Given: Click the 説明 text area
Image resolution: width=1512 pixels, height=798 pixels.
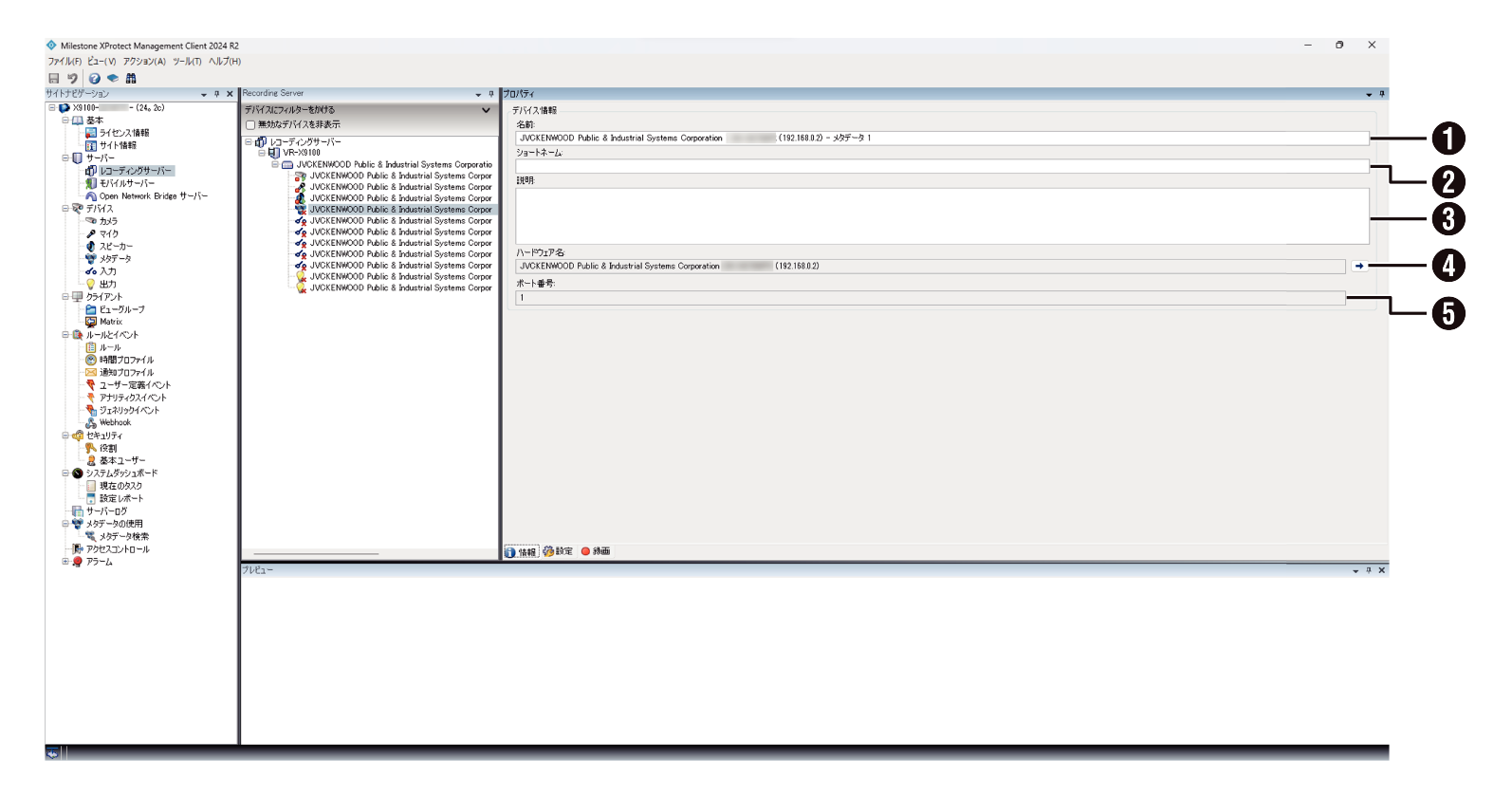Looking at the screenshot, I should [x=942, y=216].
